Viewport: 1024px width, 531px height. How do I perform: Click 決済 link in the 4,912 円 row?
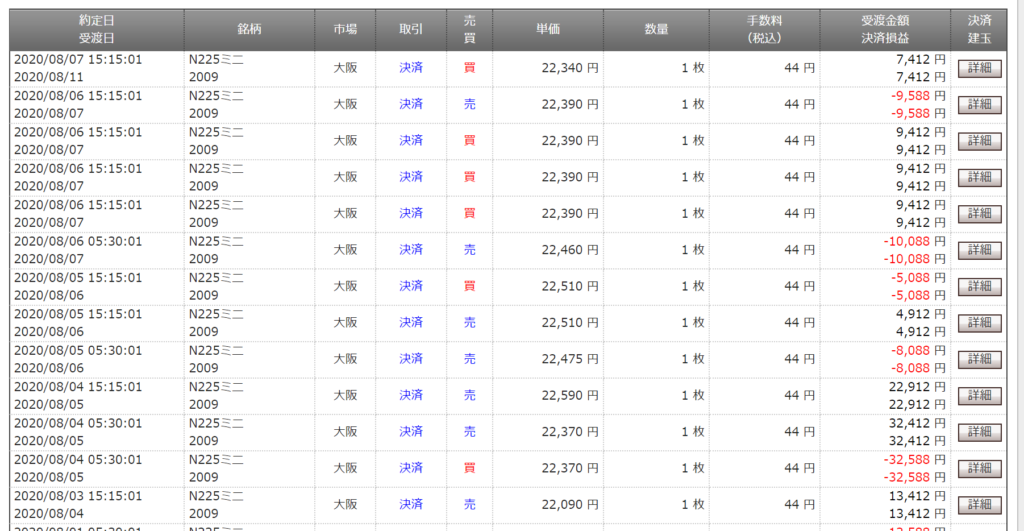[411, 323]
